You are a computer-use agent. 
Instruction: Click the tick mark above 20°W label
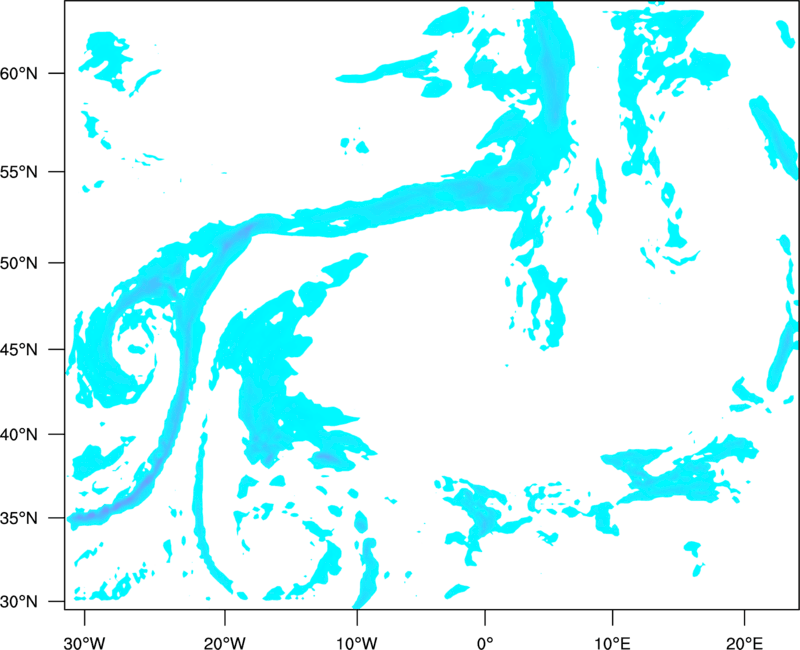(224, 617)
